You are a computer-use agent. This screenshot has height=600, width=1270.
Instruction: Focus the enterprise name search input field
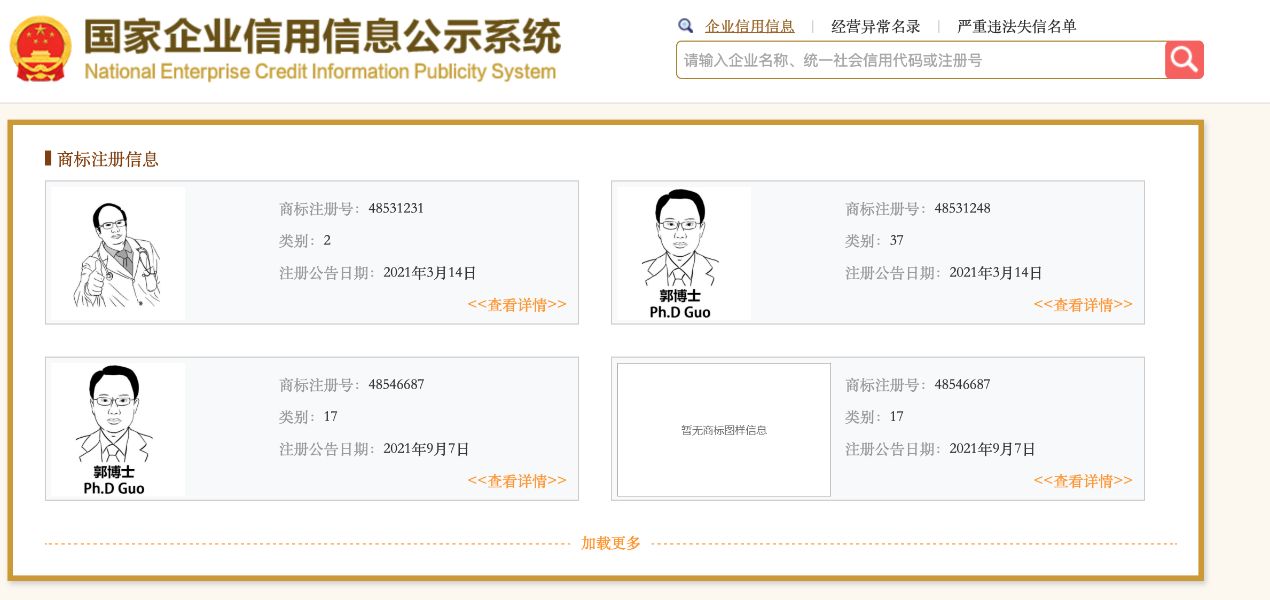point(920,60)
